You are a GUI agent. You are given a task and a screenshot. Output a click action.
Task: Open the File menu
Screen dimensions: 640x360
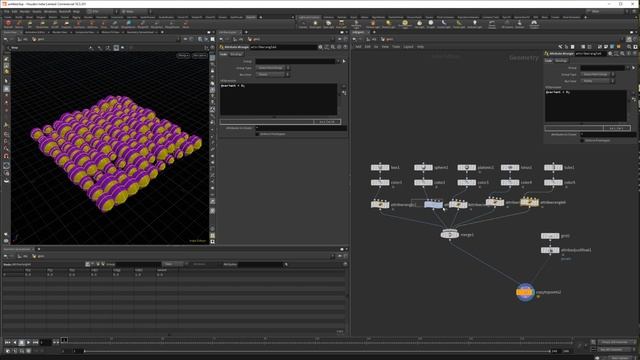[x=7, y=11]
